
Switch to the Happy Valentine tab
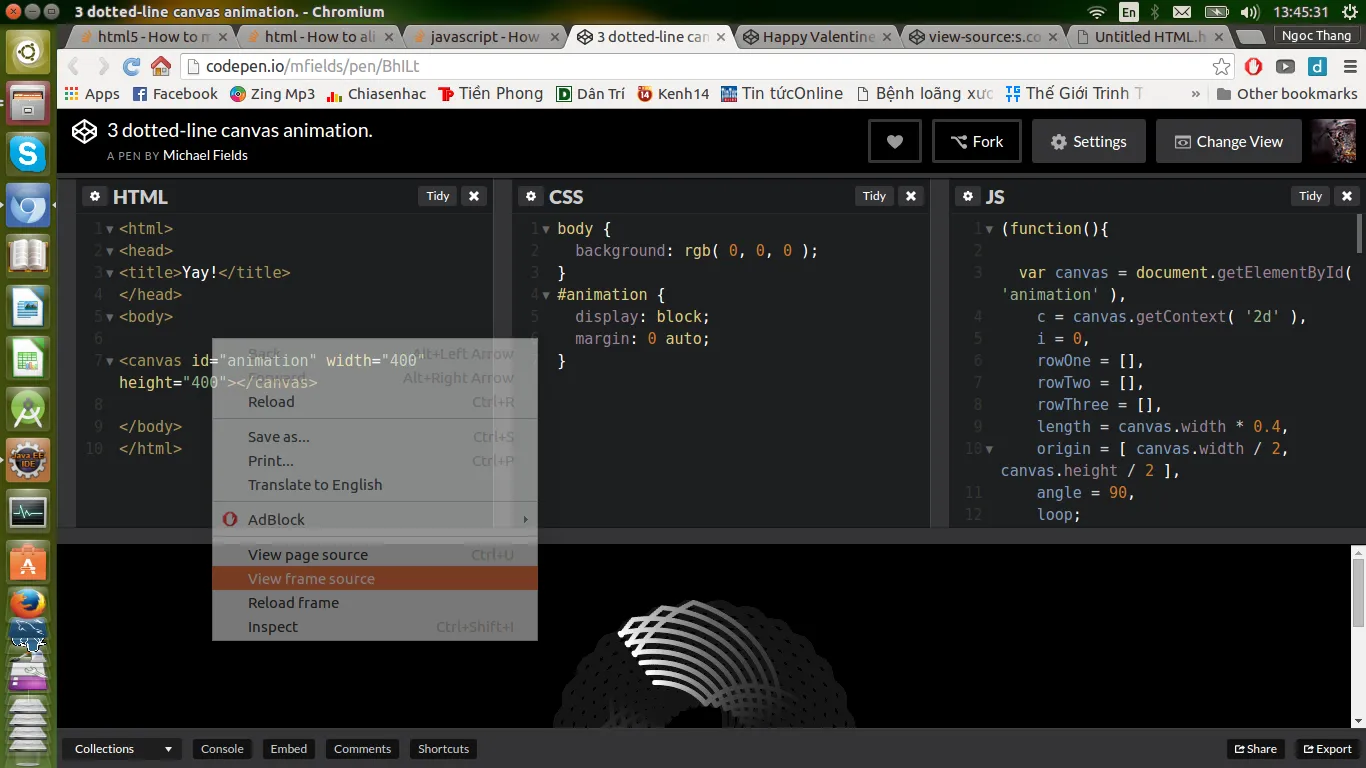[819, 37]
